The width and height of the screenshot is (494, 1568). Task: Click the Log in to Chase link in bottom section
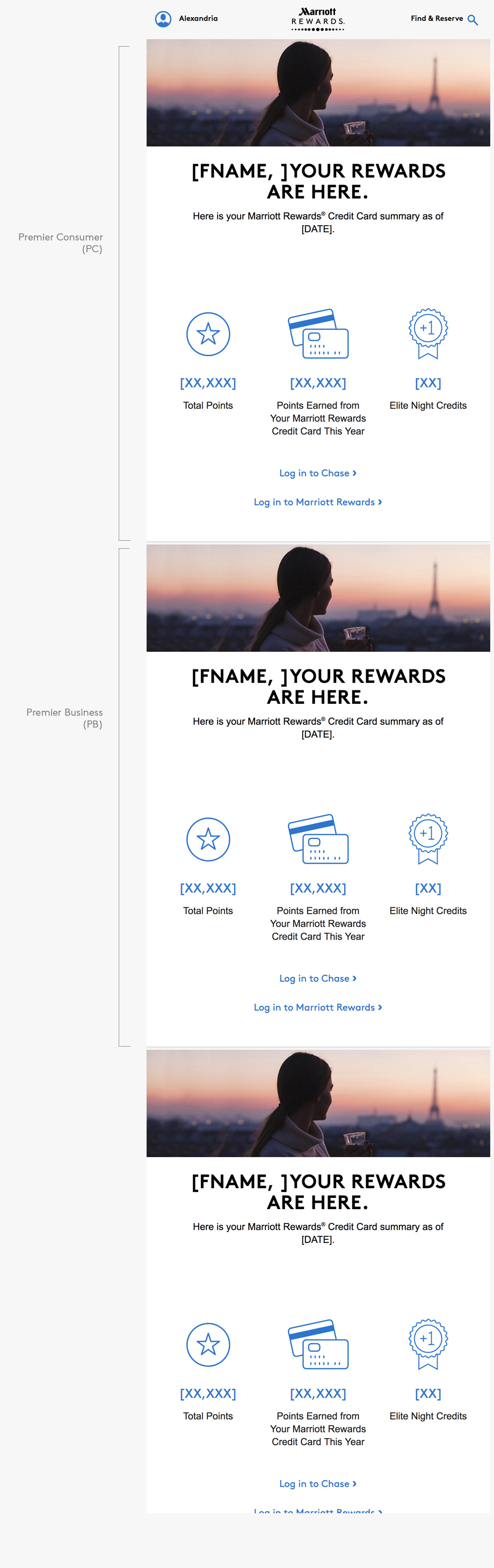pos(317,1483)
